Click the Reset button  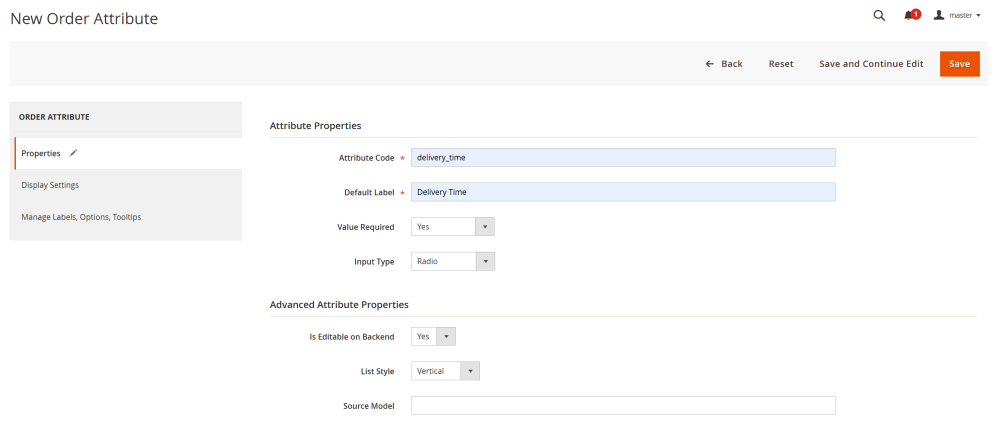point(781,64)
